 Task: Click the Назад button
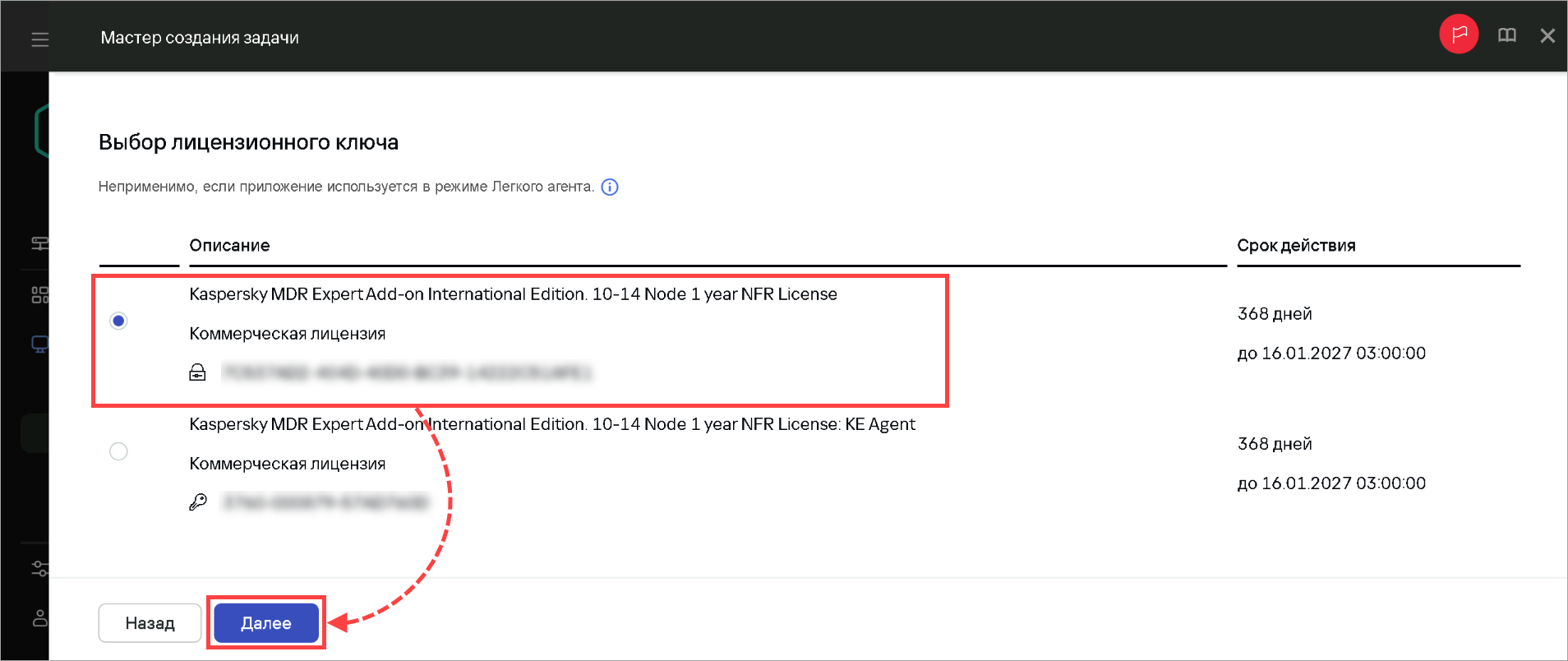[150, 623]
